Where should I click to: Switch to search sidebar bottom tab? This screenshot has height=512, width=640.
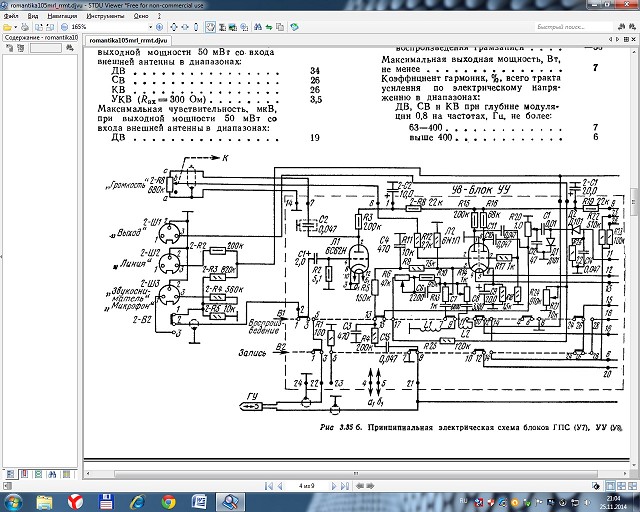tap(52, 474)
